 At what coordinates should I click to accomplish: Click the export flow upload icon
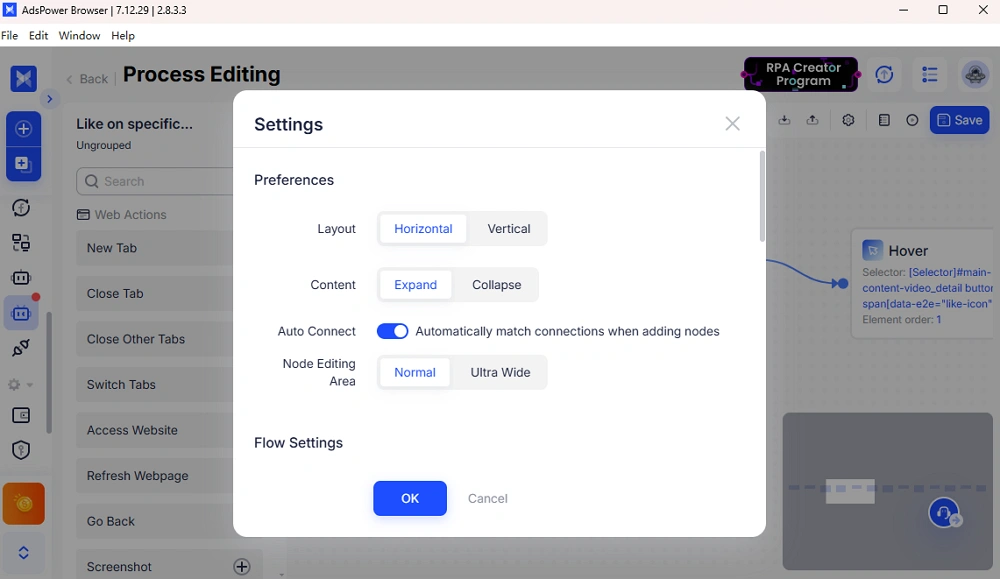[x=813, y=119]
